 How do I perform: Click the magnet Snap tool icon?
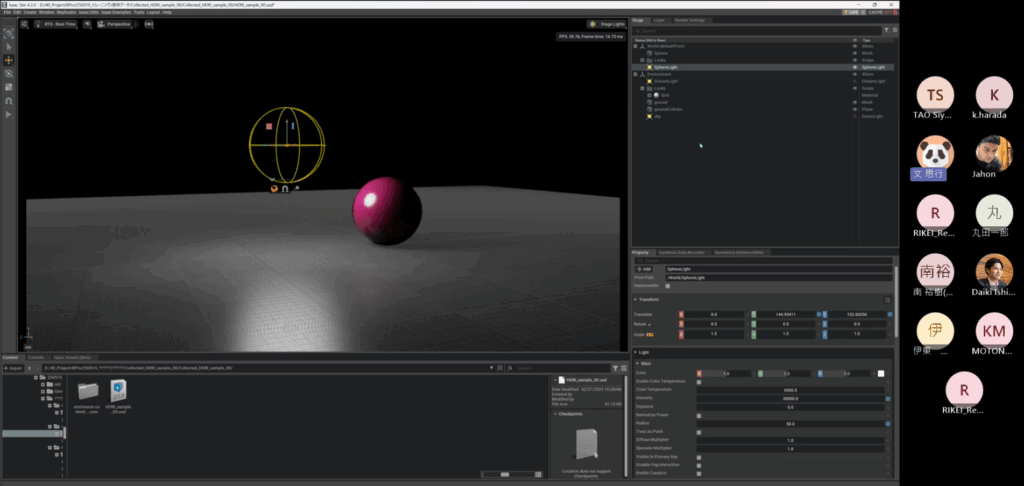point(9,101)
